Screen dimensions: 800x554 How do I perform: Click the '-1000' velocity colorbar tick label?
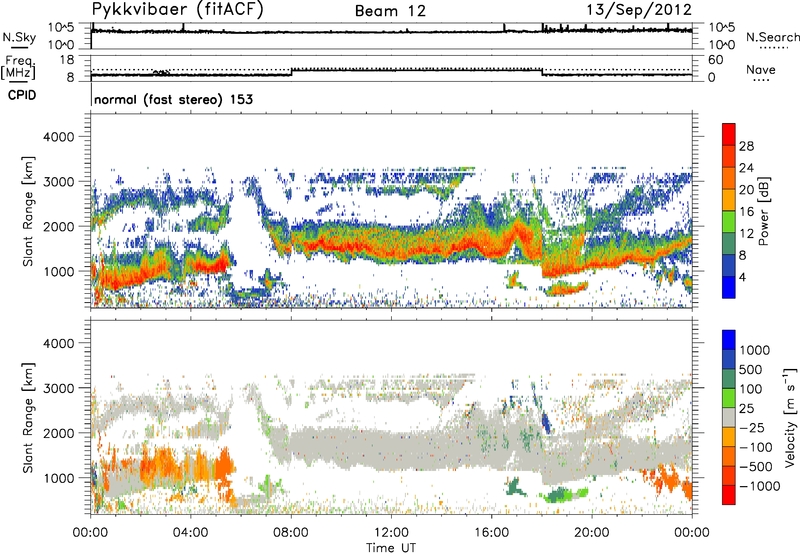pyautogui.click(x=760, y=486)
